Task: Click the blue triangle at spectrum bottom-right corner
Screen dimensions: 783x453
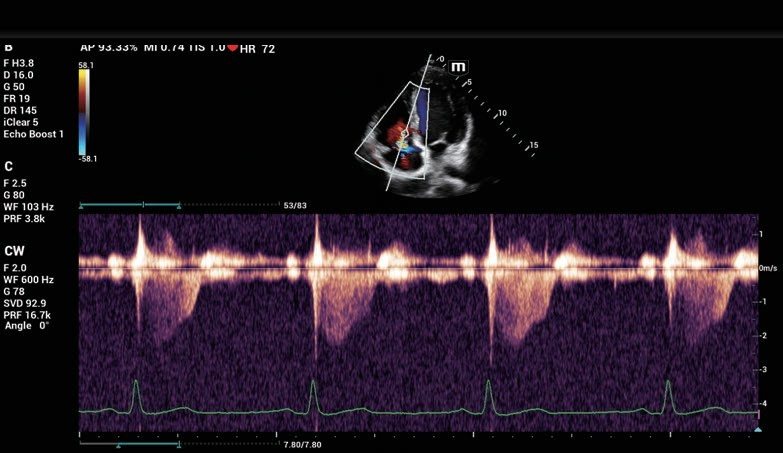Action: pos(758,429)
